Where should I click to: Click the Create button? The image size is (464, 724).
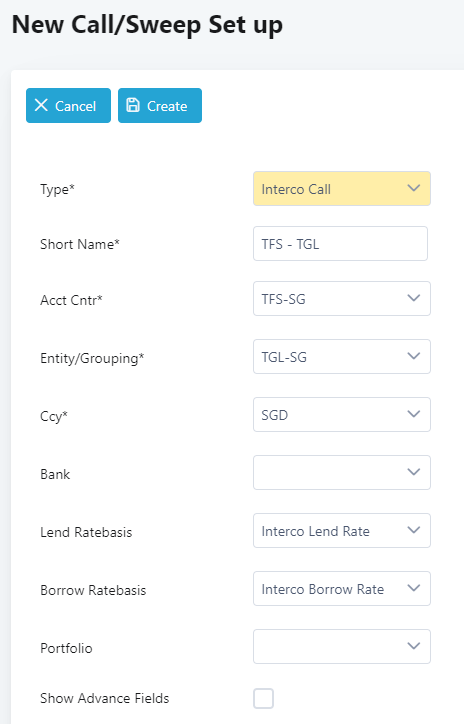pyautogui.click(x=160, y=106)
